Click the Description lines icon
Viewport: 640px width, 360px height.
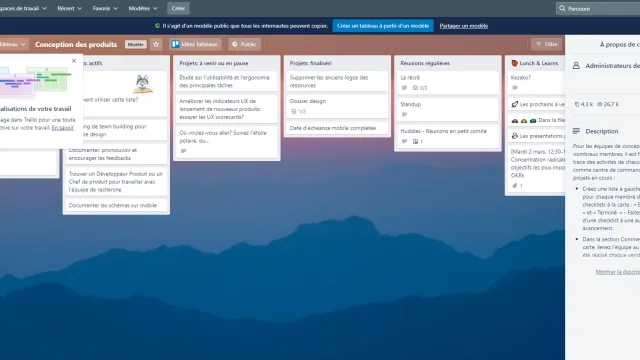[576, 131]
